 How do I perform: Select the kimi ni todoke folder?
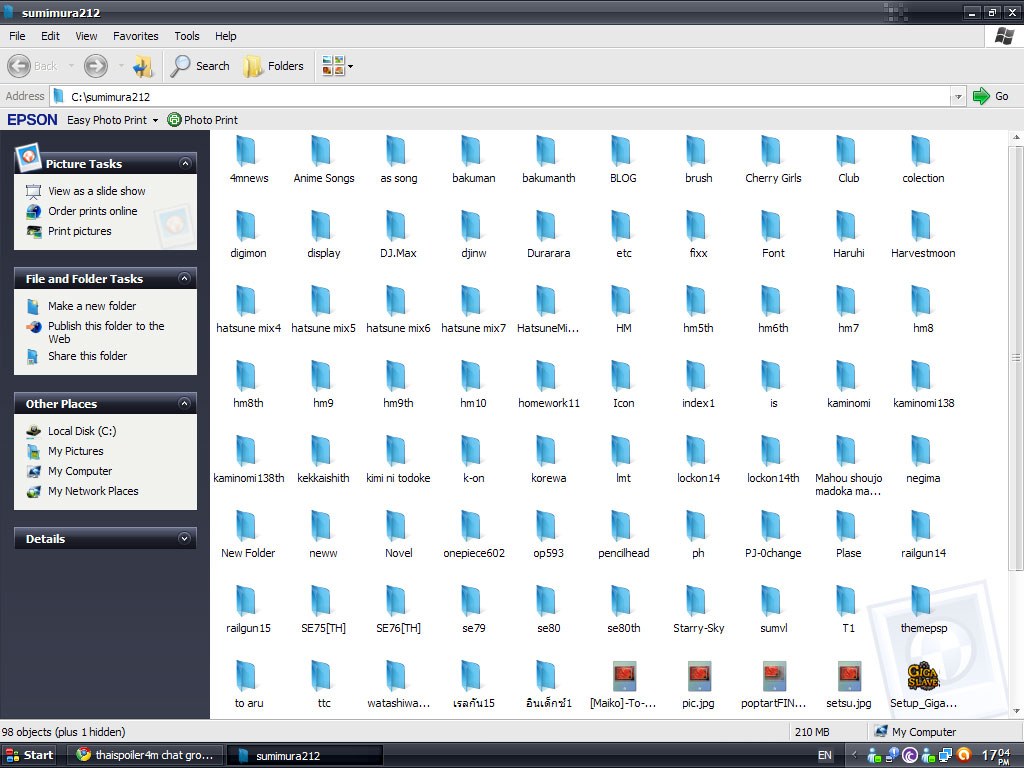[398, 461]
